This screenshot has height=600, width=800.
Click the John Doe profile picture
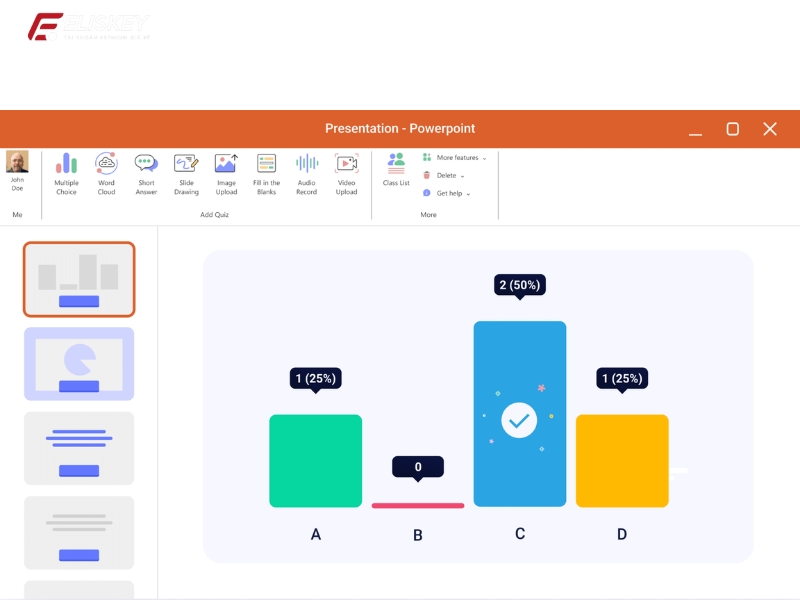coord(17,162)
